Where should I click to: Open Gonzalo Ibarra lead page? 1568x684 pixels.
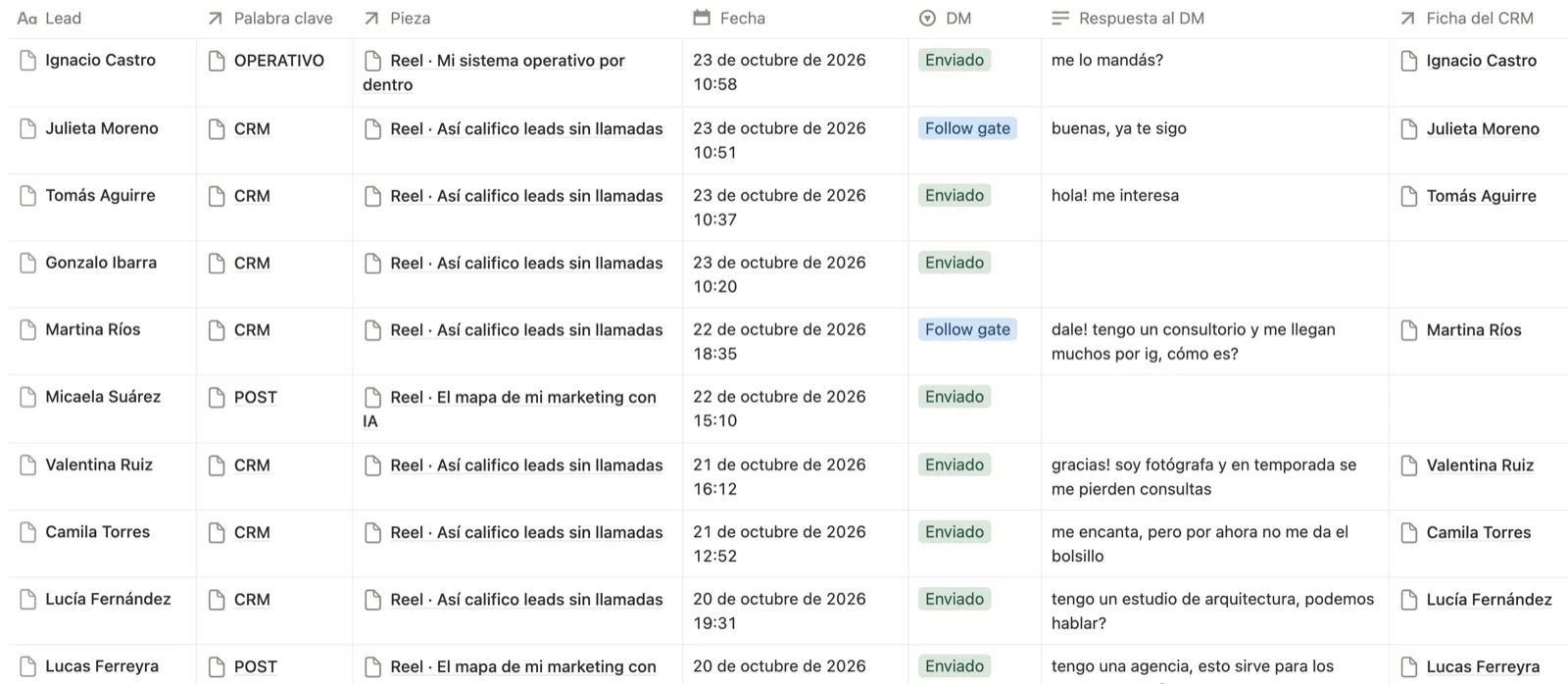[x=101, y=263]
